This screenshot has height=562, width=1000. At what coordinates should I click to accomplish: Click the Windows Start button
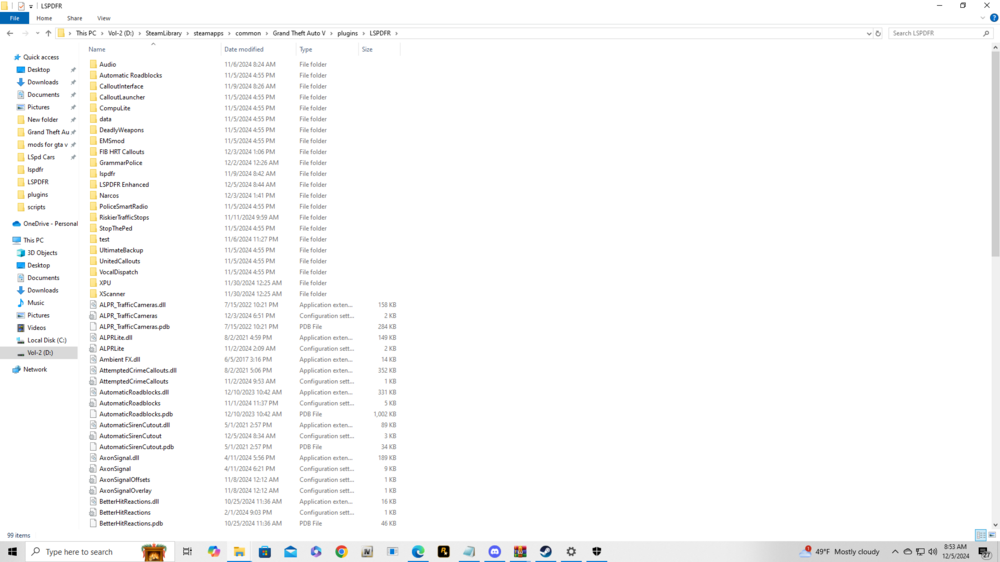point(12,552)
